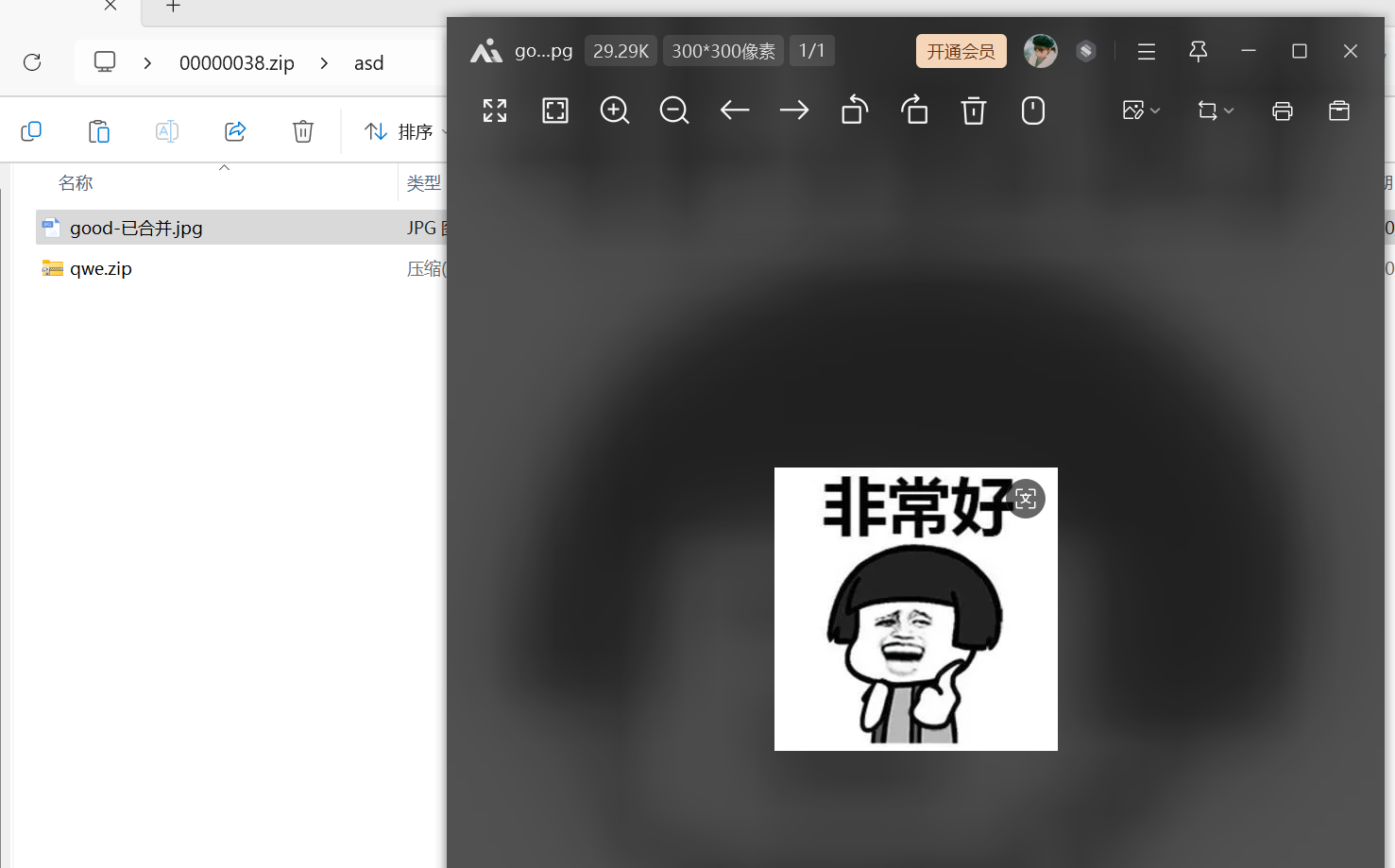Copy selected file in Explorer
This screenshot has height=868, width=1395.
pyautogui.click(x=31, y=131)
